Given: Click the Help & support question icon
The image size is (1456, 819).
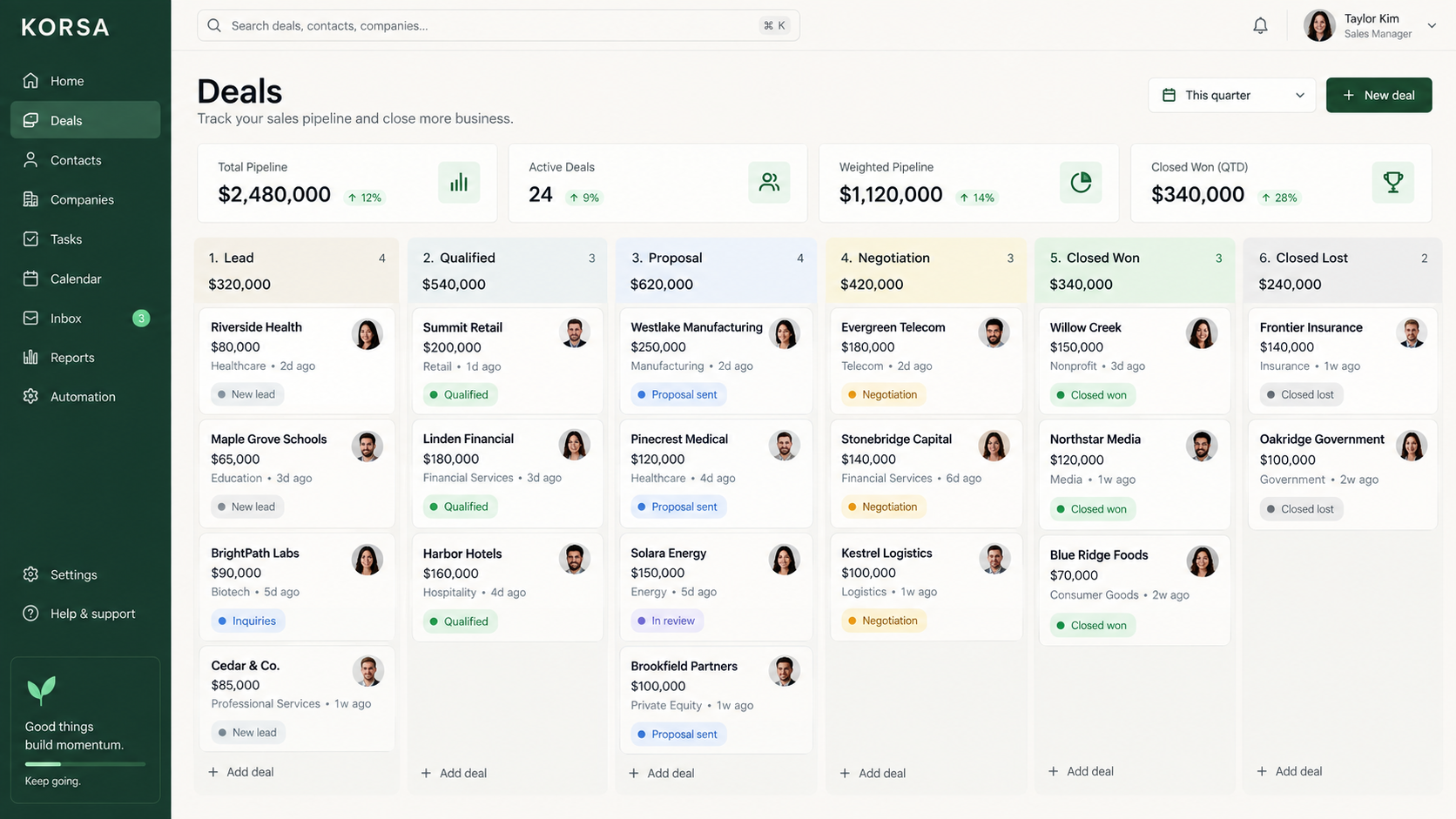Looking at the screenshot, I should pos(30,614).
